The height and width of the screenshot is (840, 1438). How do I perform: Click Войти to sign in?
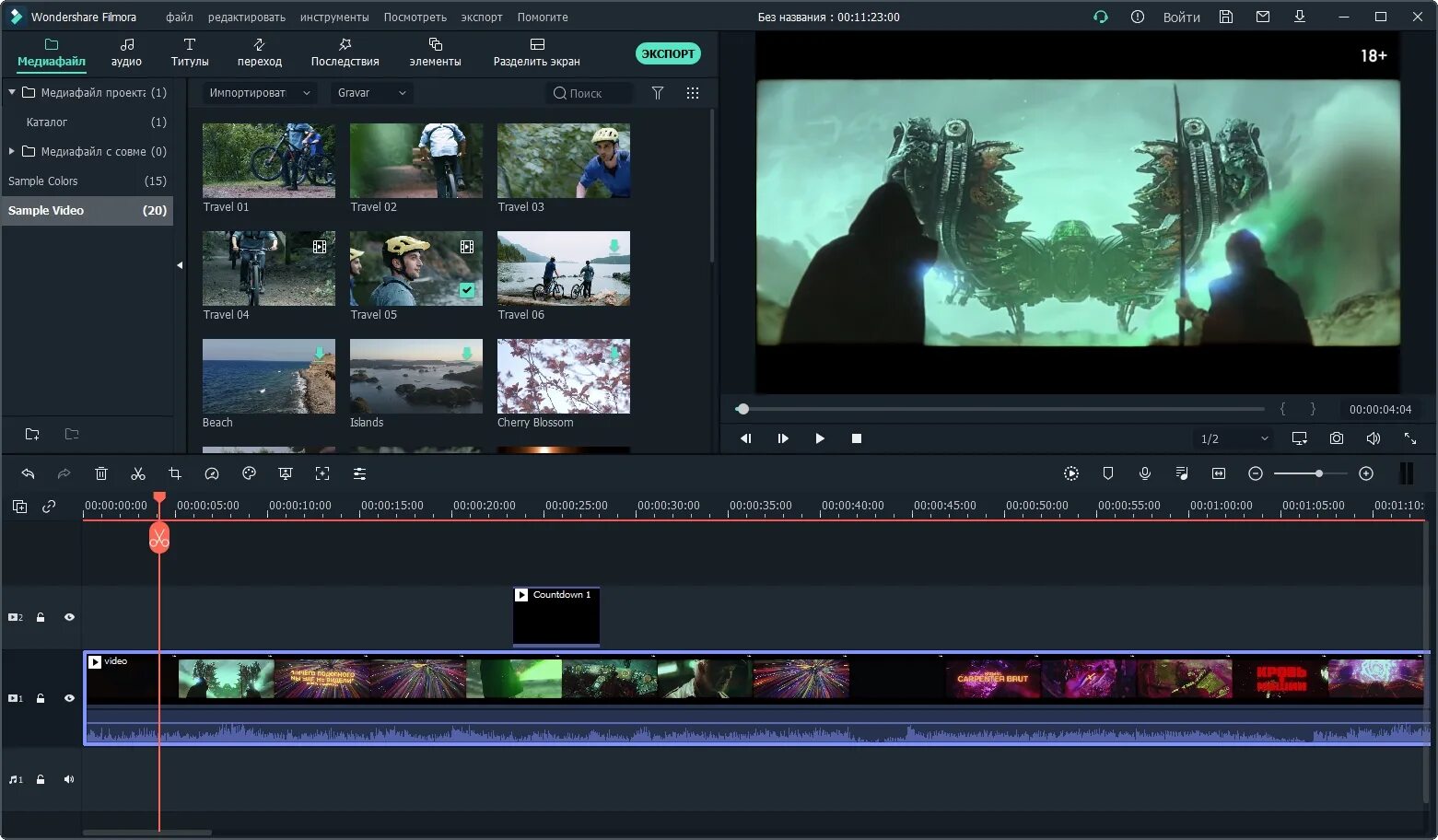(1181, 17)
